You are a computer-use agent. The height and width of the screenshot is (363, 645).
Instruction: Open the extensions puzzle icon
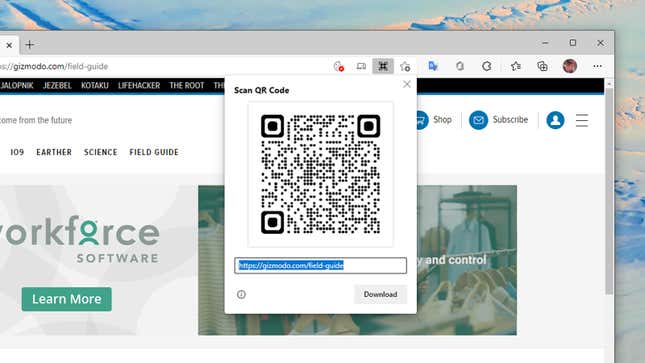click(x=487, y=66)
